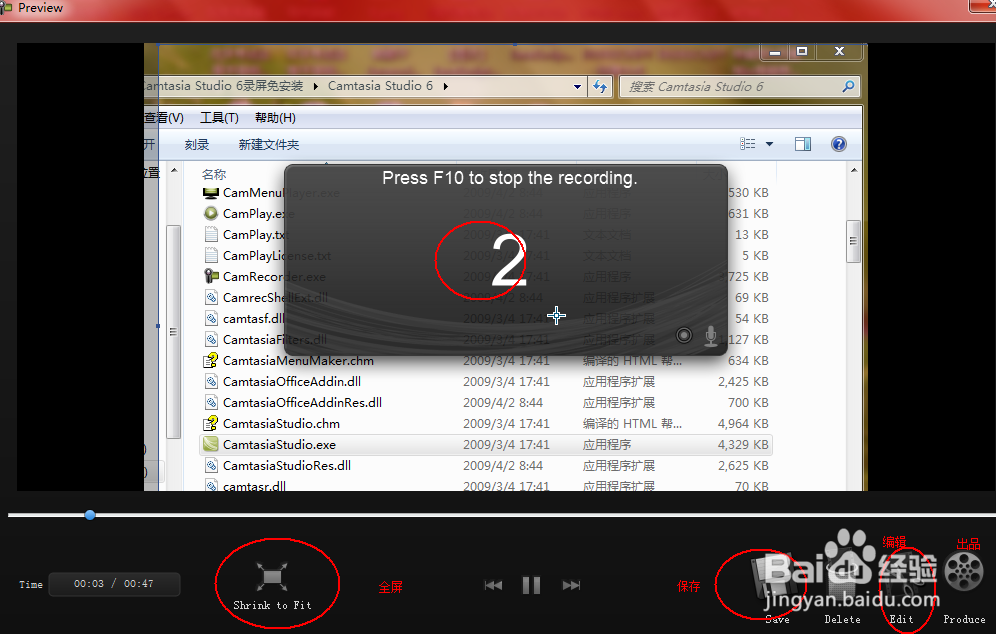
Task: Open Explorer help with the blue question icon
Action: (x=838, y=144)
